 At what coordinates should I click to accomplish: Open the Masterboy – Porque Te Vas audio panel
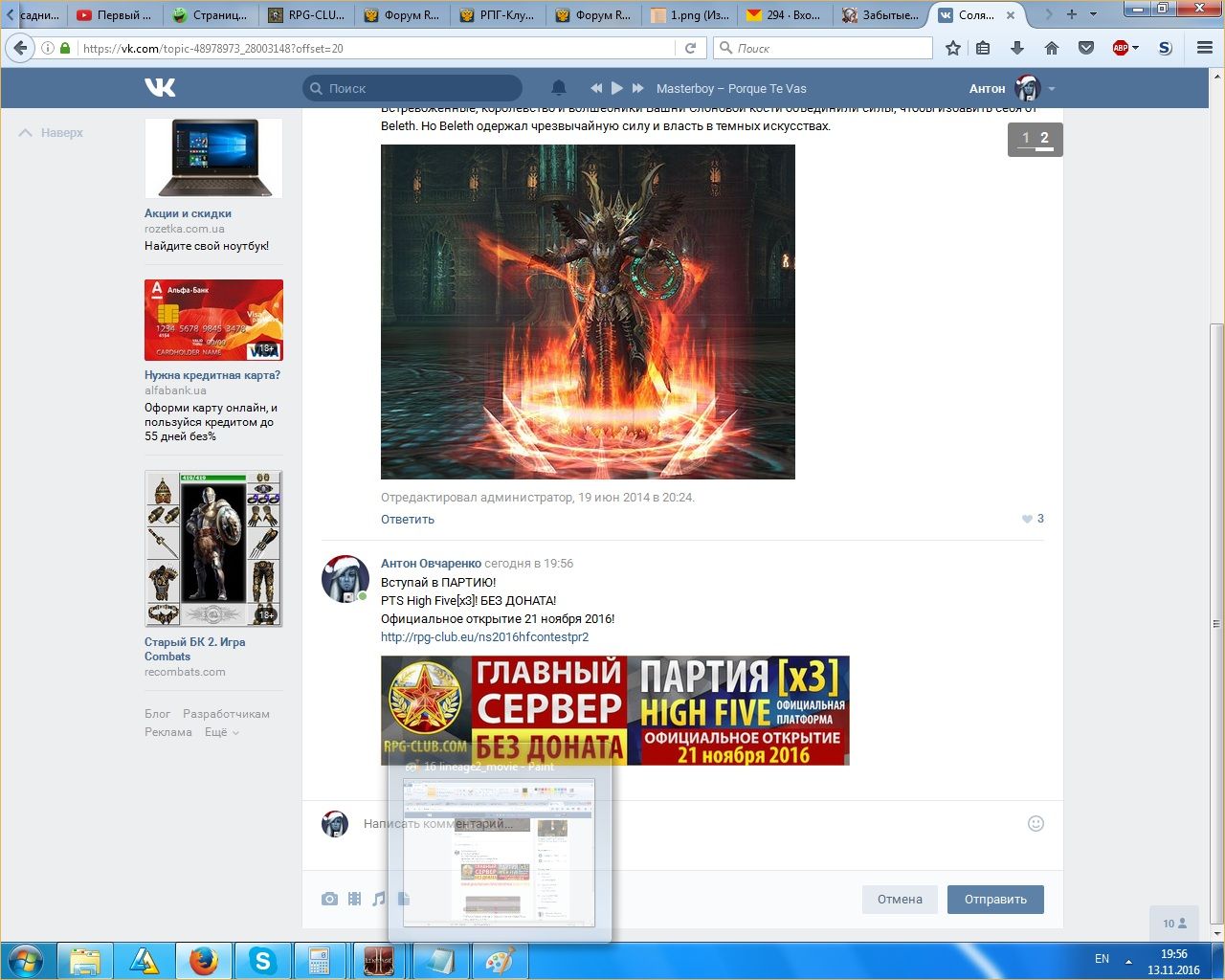[731, 88]
